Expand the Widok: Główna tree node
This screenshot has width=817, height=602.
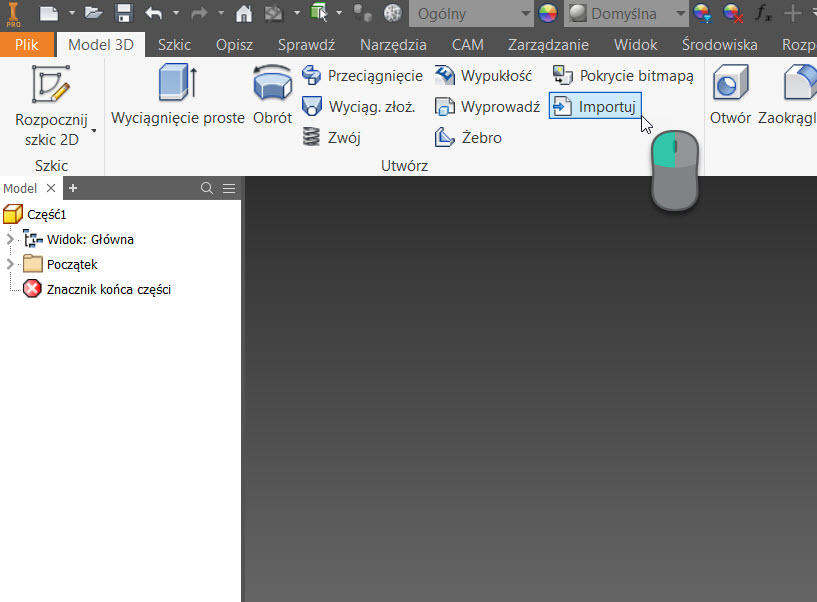pyautogui.click(x=11, y=240)
